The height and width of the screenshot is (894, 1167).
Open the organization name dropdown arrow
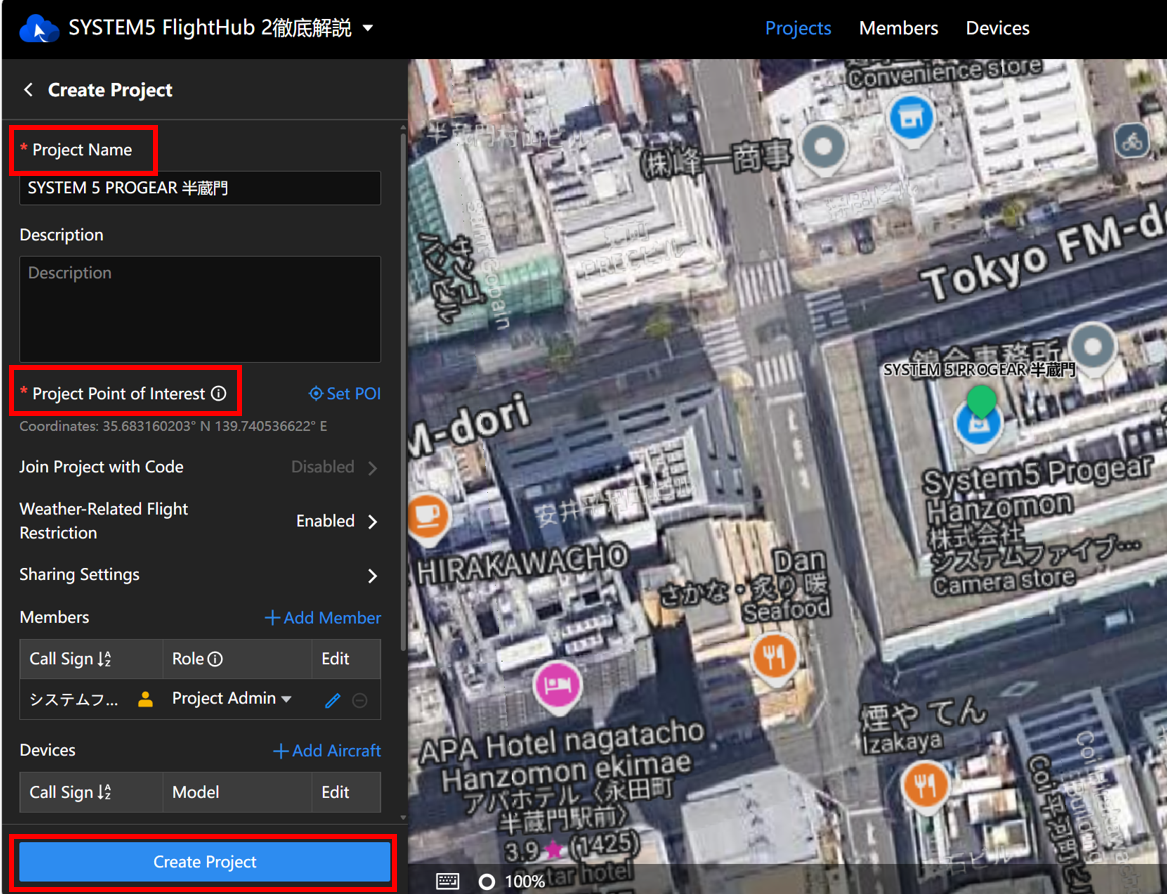pos(368,28)
